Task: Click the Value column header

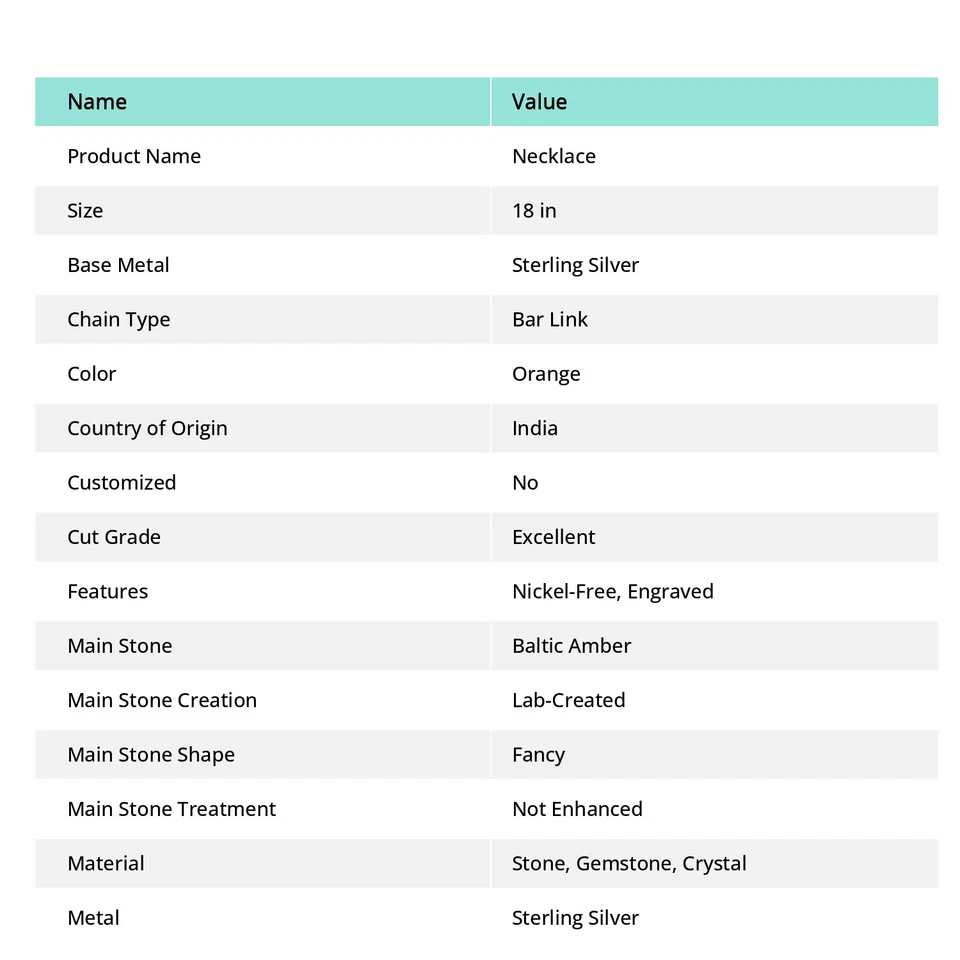Action: pyautogui.click(x=539, y=102)
